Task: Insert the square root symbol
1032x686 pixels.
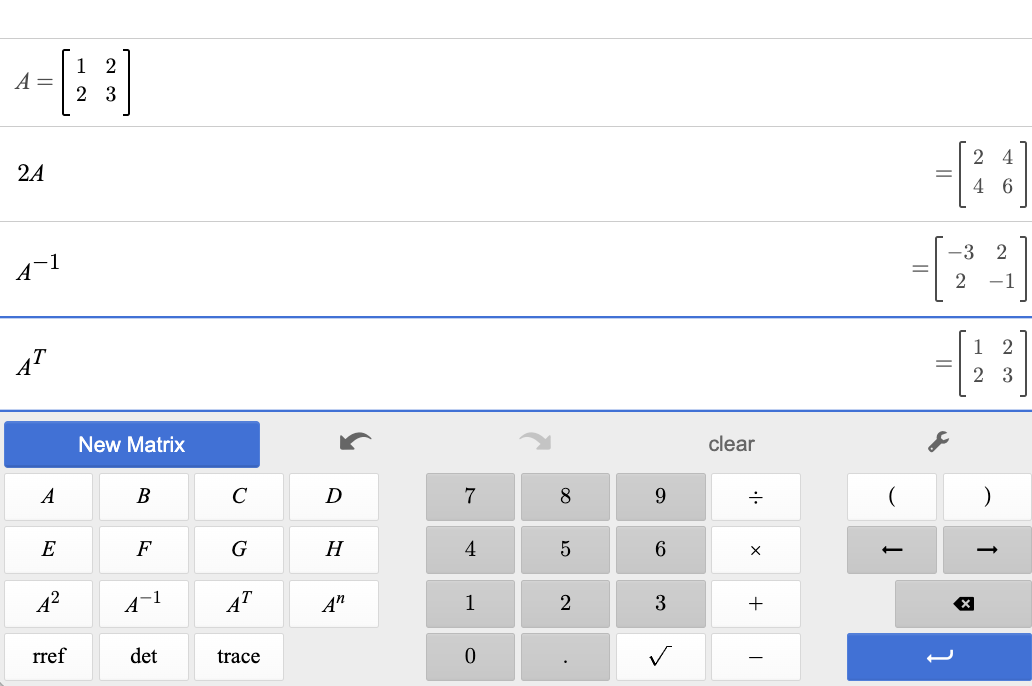Action: pyautogui.click(x=660, y=657)
